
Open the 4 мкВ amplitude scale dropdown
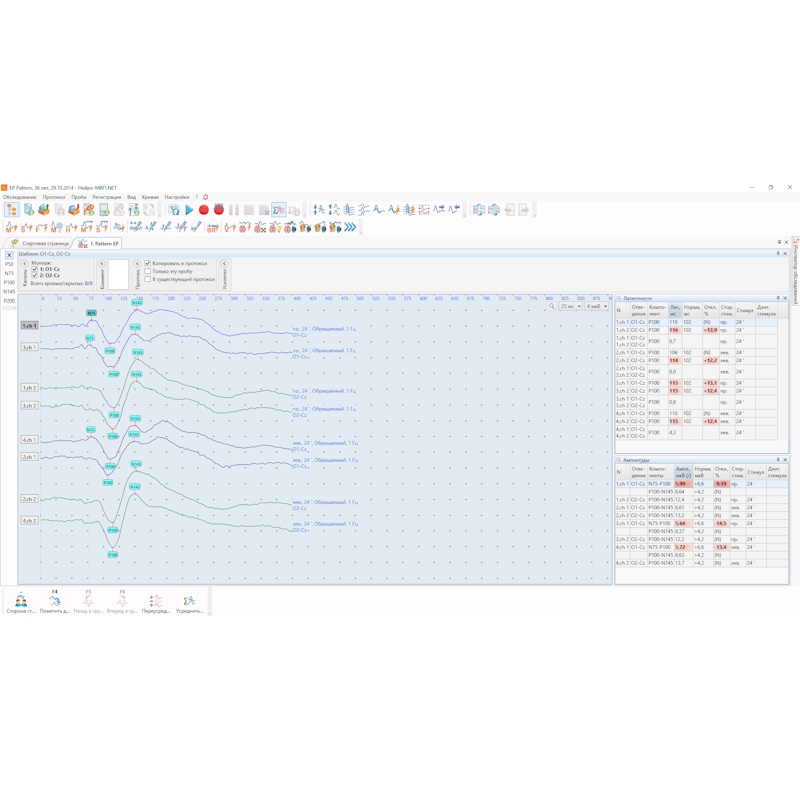point(596,306)
